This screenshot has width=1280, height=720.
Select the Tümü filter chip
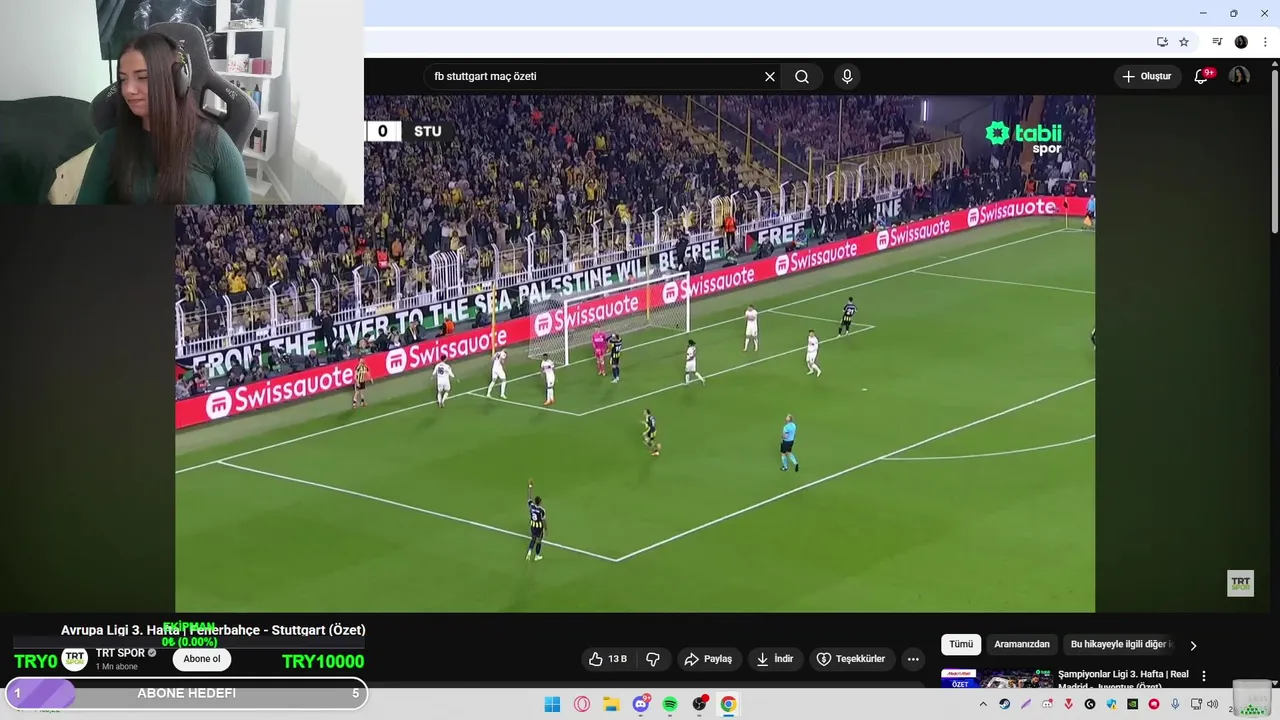[961, 645]
